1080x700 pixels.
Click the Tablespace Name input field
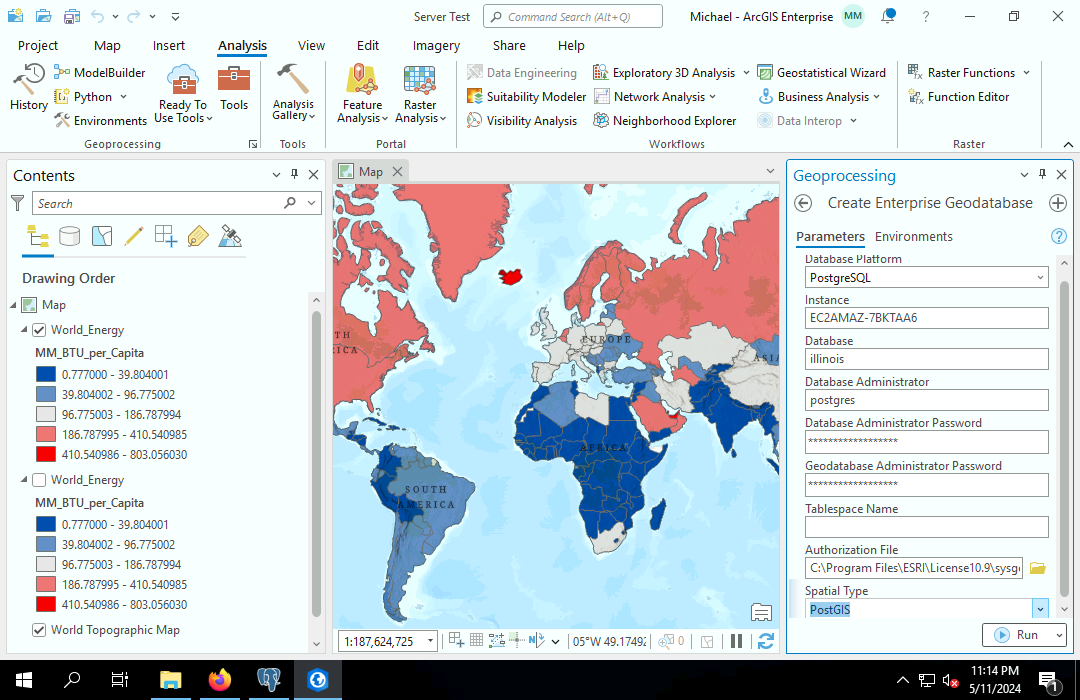tap(926, 527)
